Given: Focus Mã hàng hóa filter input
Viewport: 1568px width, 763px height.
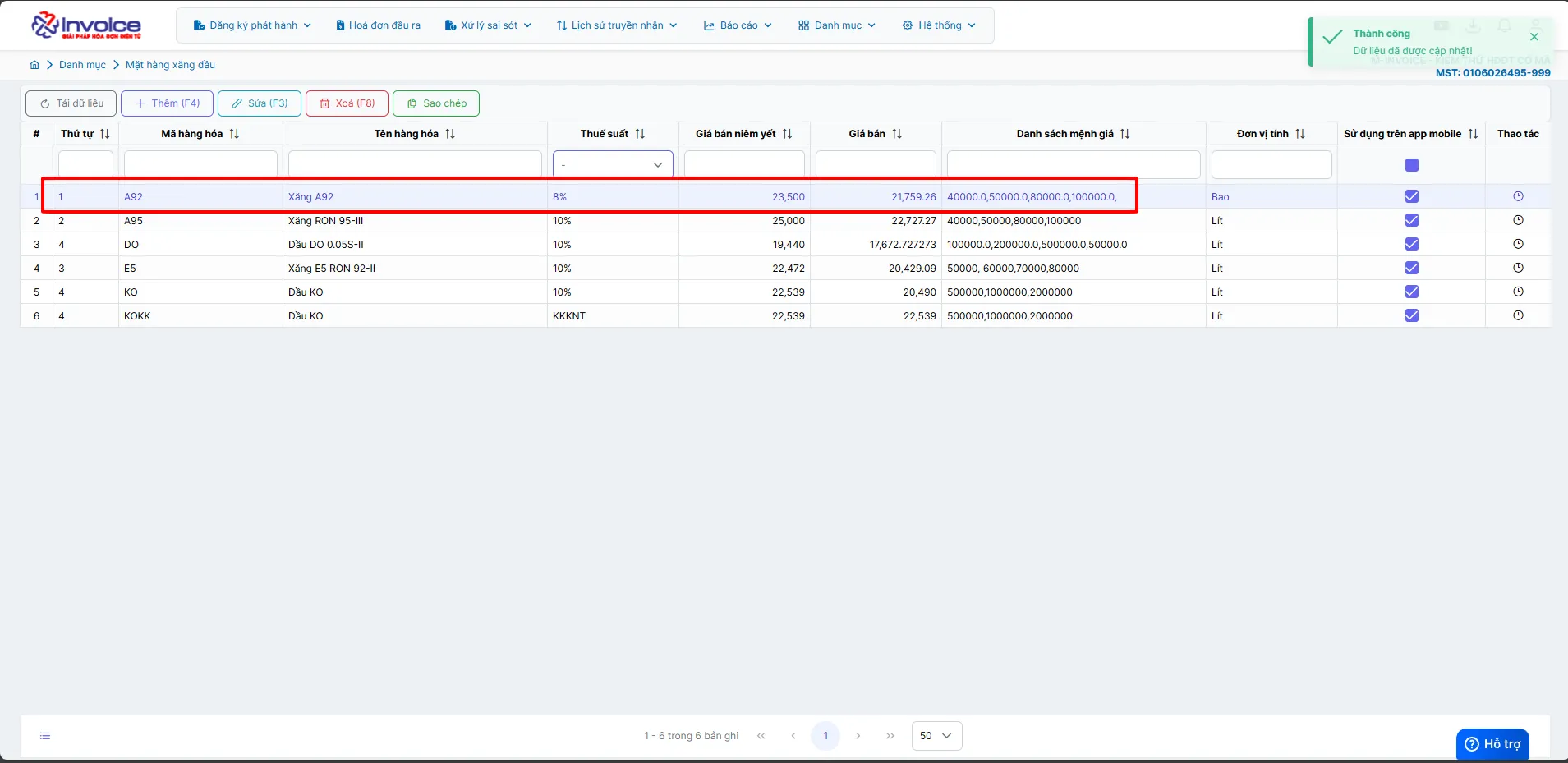Looking at the screenshot, I should (x=200, y=164).
